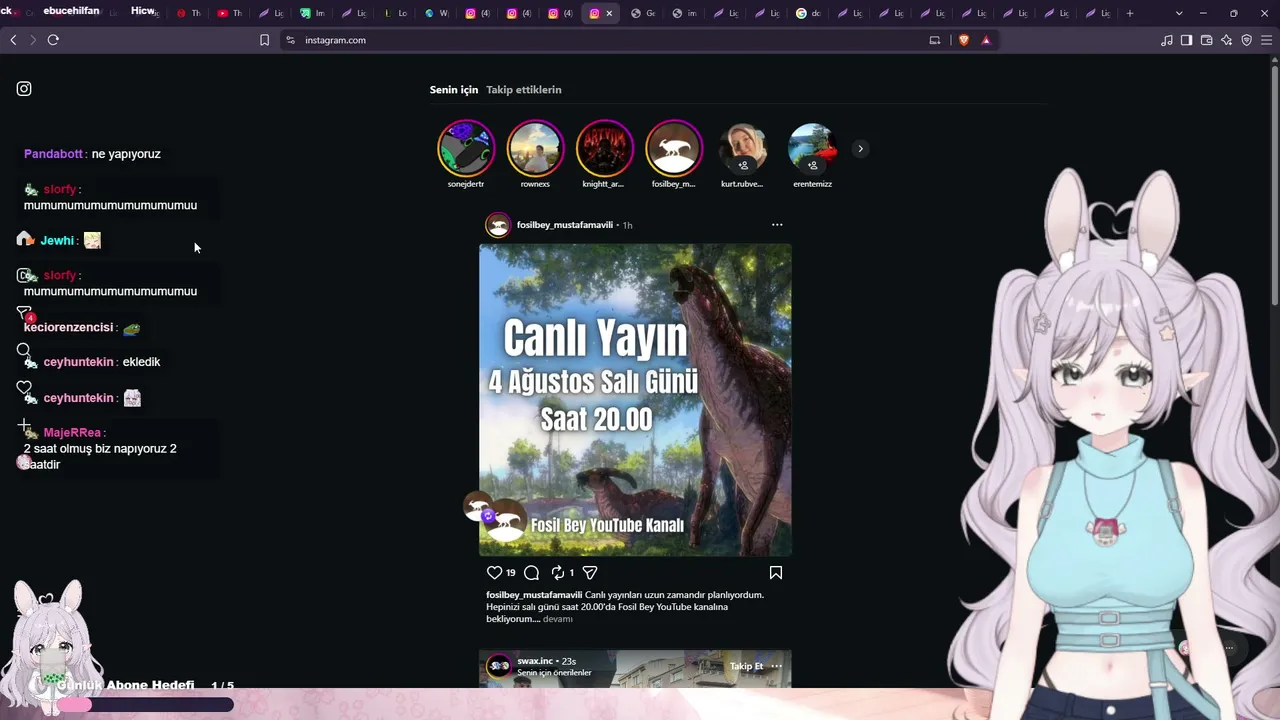Watch the fosilbey_m story
This screenshot has width=1280, height=720.
tap(674, 149)
